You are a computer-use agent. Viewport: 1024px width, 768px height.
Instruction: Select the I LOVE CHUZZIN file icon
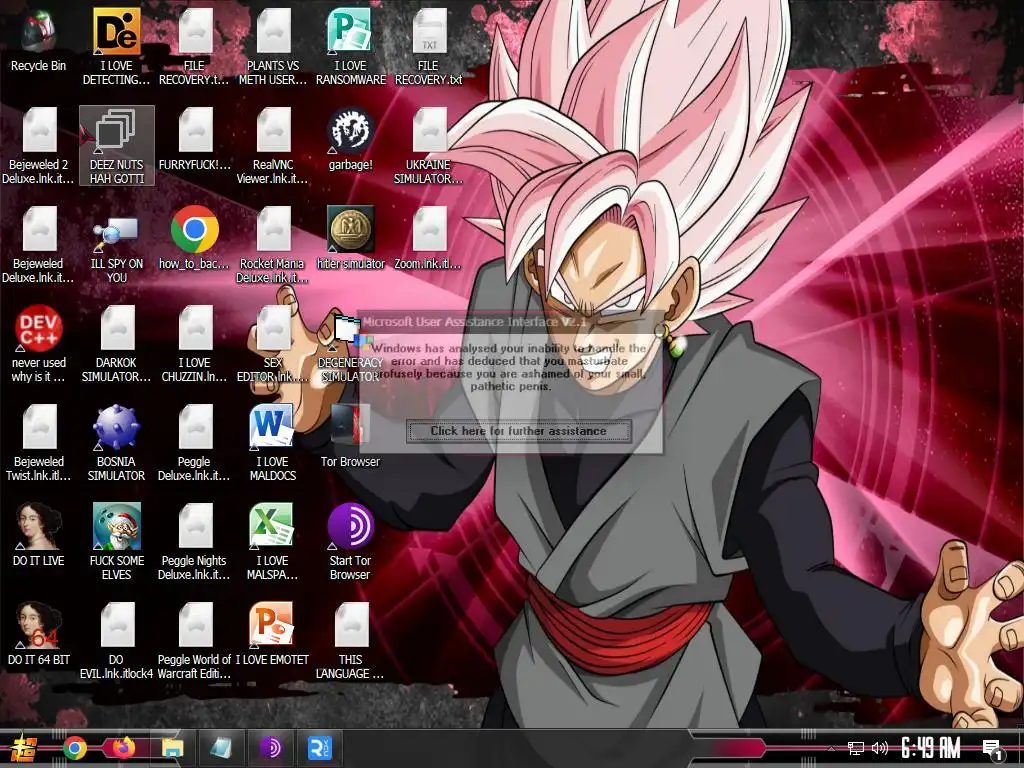[195, 344]
